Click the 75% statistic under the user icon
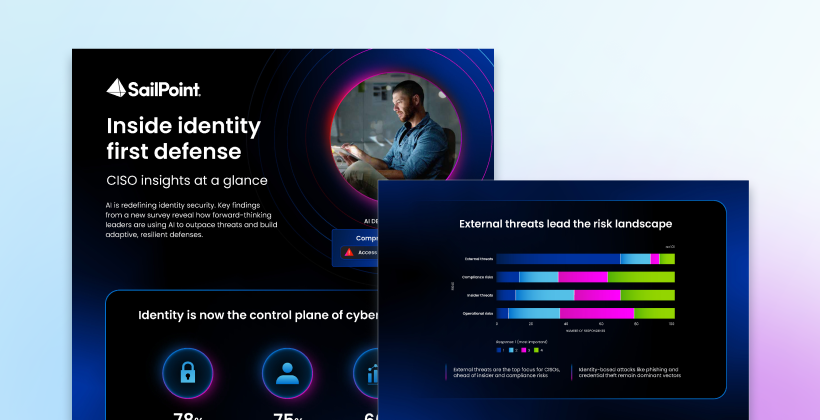Screen dimensions: 820x420 (x=288, y=416)
